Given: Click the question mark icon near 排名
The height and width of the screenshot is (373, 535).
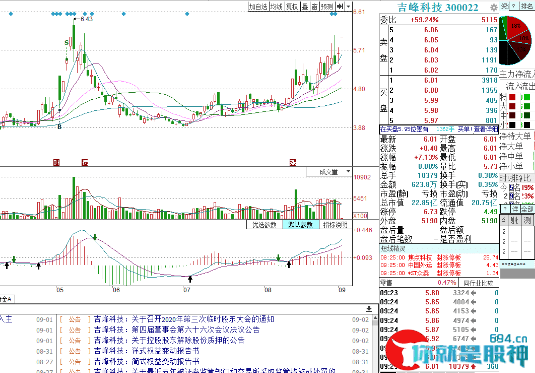Looking at the screenshot, I should [x=514, y=6].
